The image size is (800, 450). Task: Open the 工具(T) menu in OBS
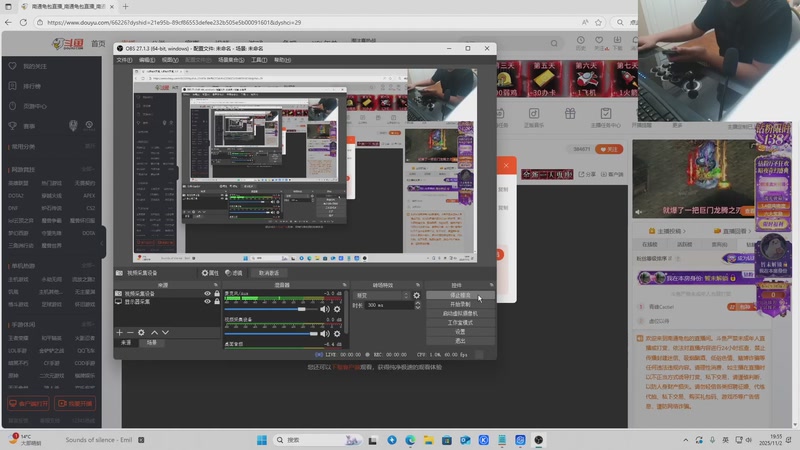point(259,60)
